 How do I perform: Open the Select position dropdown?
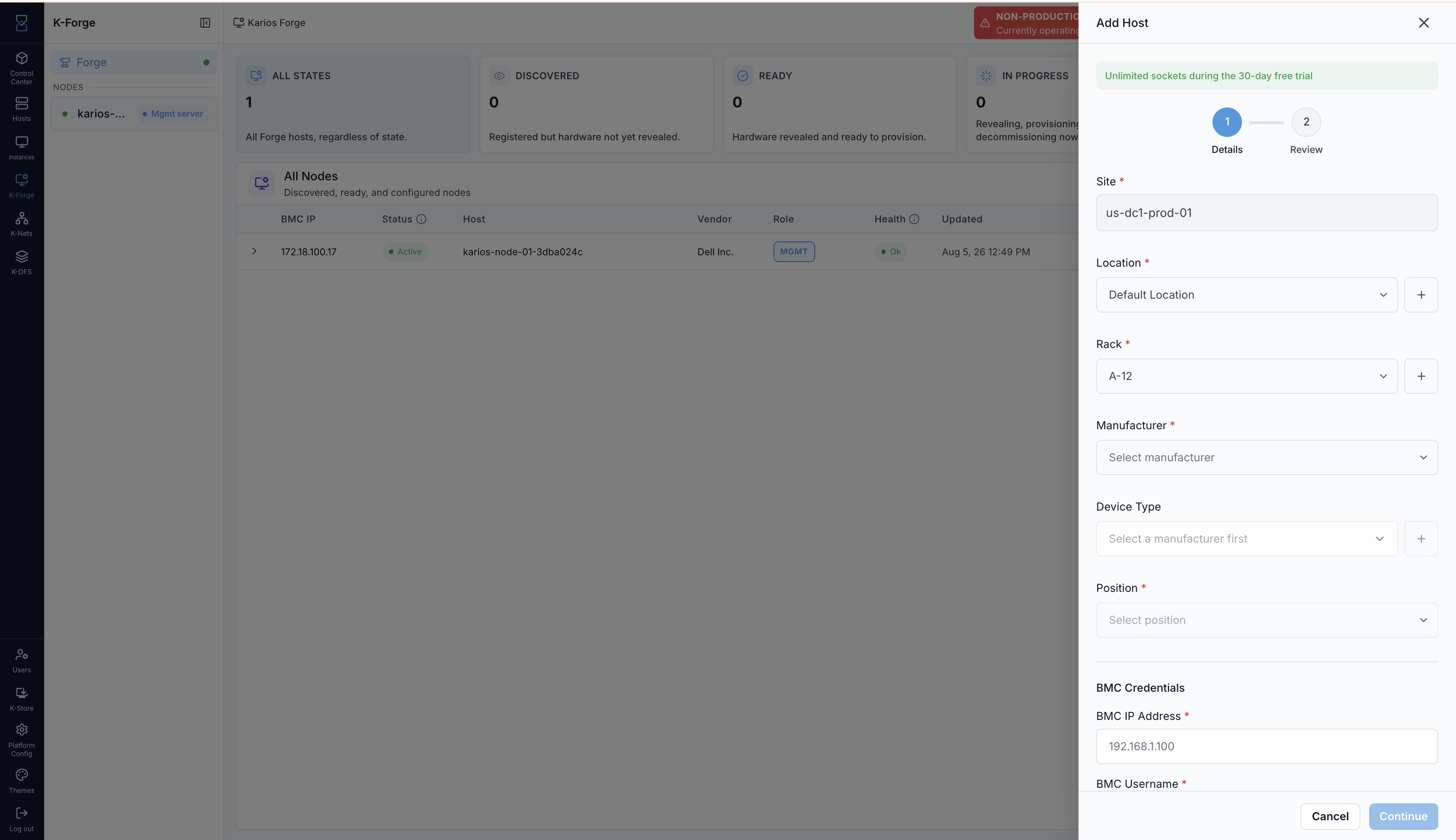(1267, 620)
